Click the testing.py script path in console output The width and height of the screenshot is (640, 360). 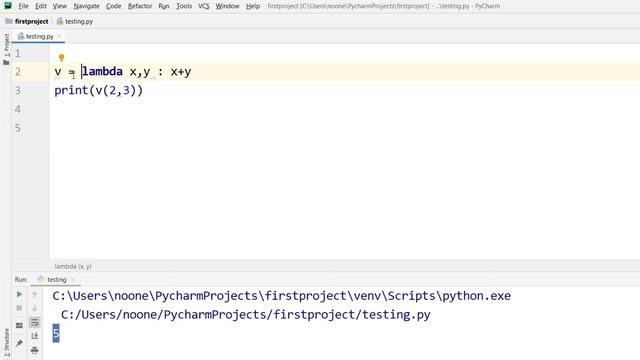tap(246, 315)
